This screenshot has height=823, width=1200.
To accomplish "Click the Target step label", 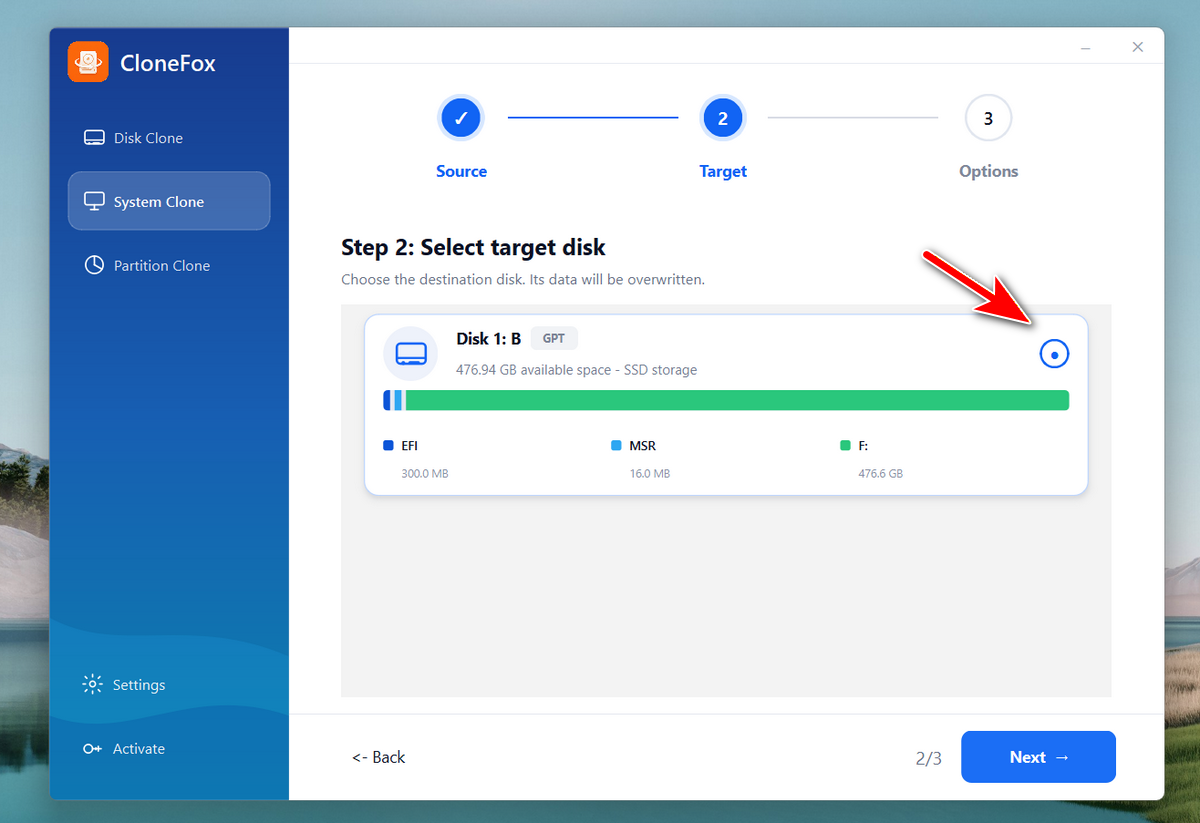I will tap(723, 171).
